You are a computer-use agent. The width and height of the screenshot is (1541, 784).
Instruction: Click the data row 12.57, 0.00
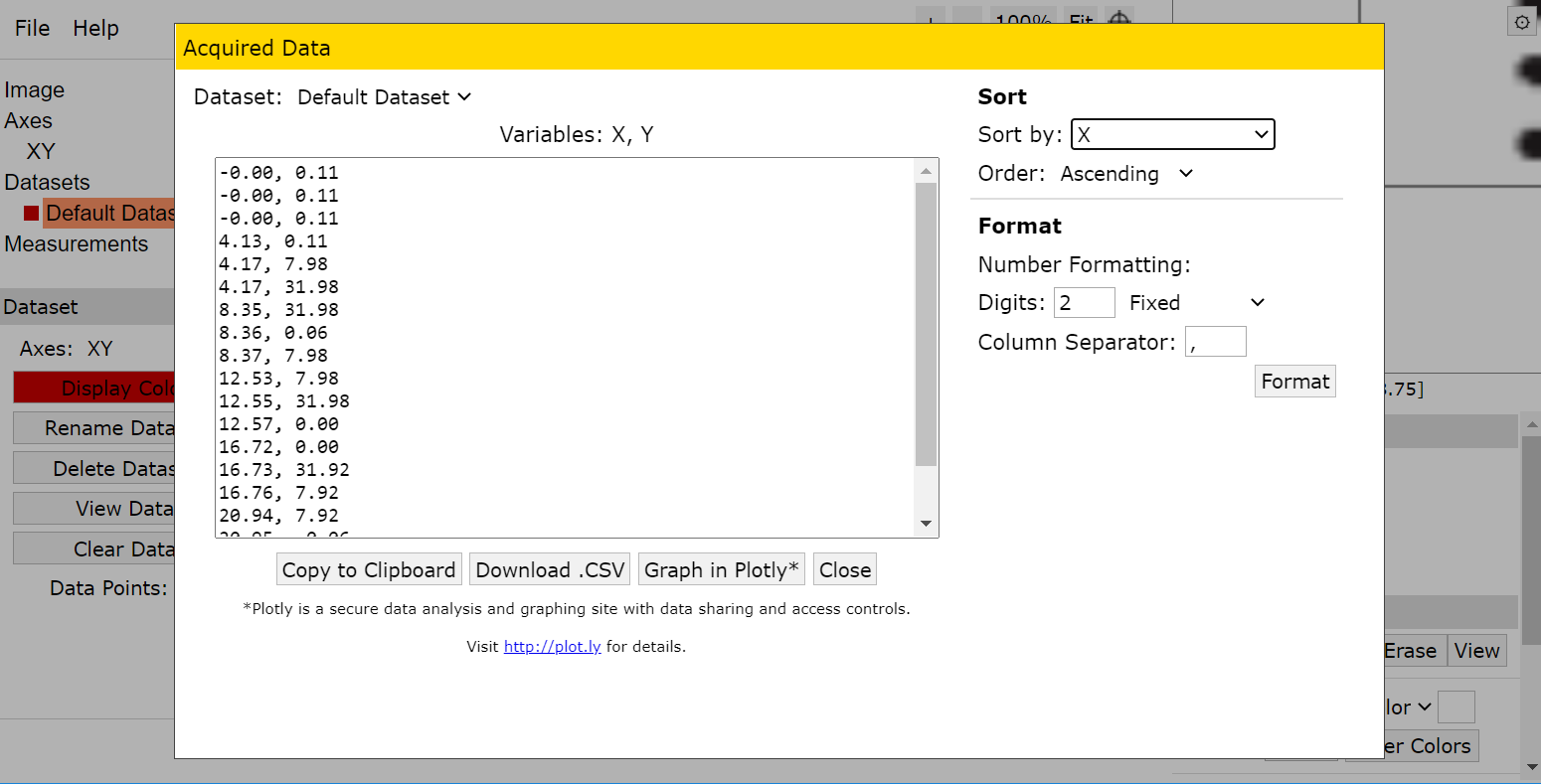click(x=279, y=423)
